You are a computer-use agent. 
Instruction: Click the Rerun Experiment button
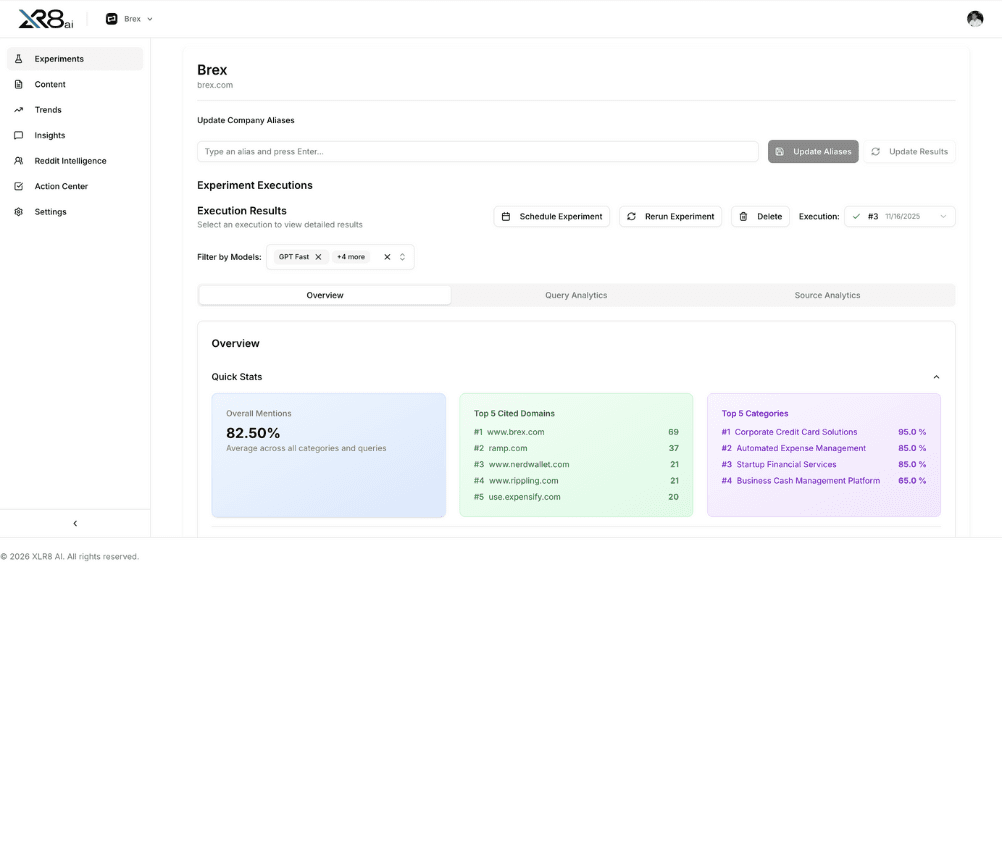point(670,216)
